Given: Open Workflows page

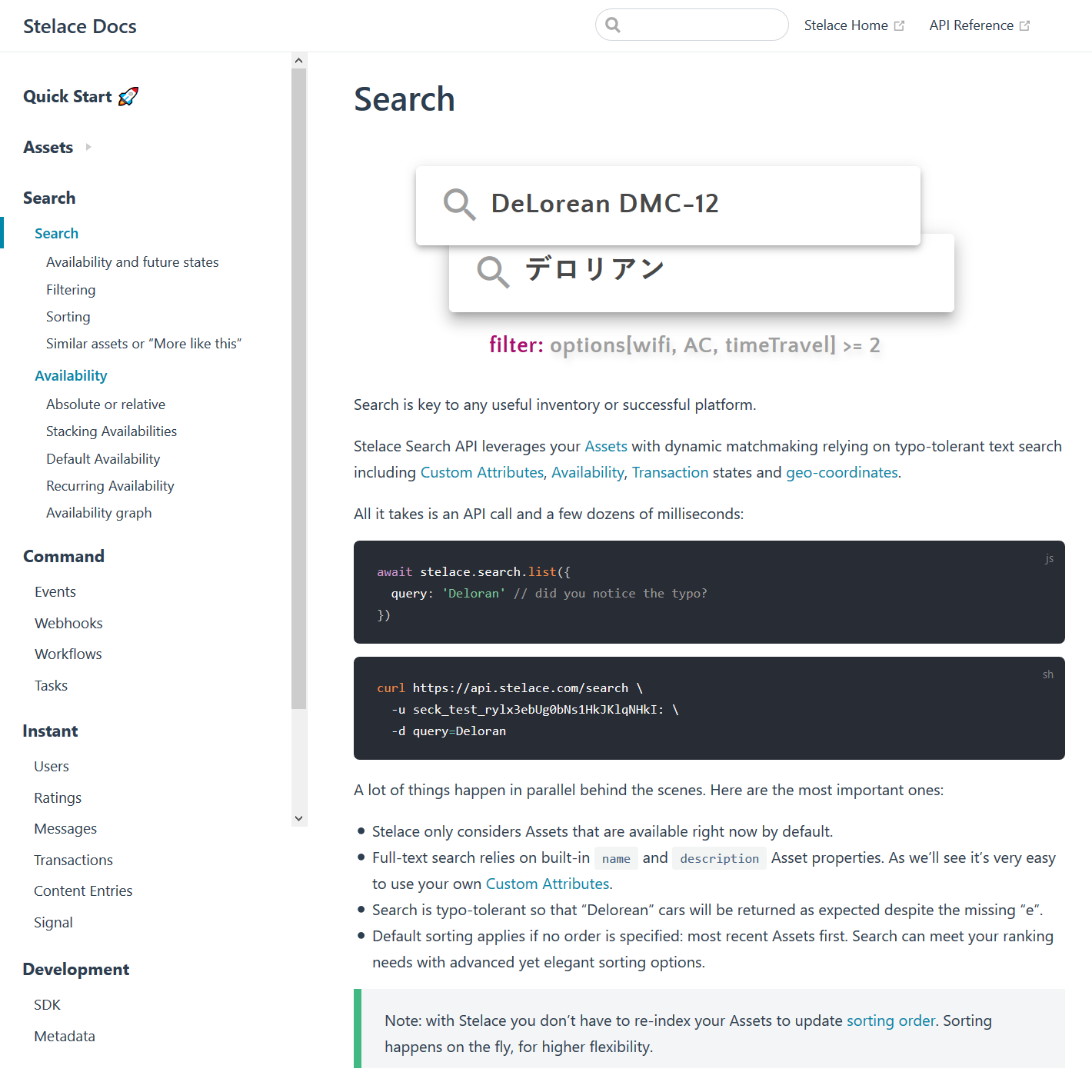Looking at the screenshot, I should 68,654.
